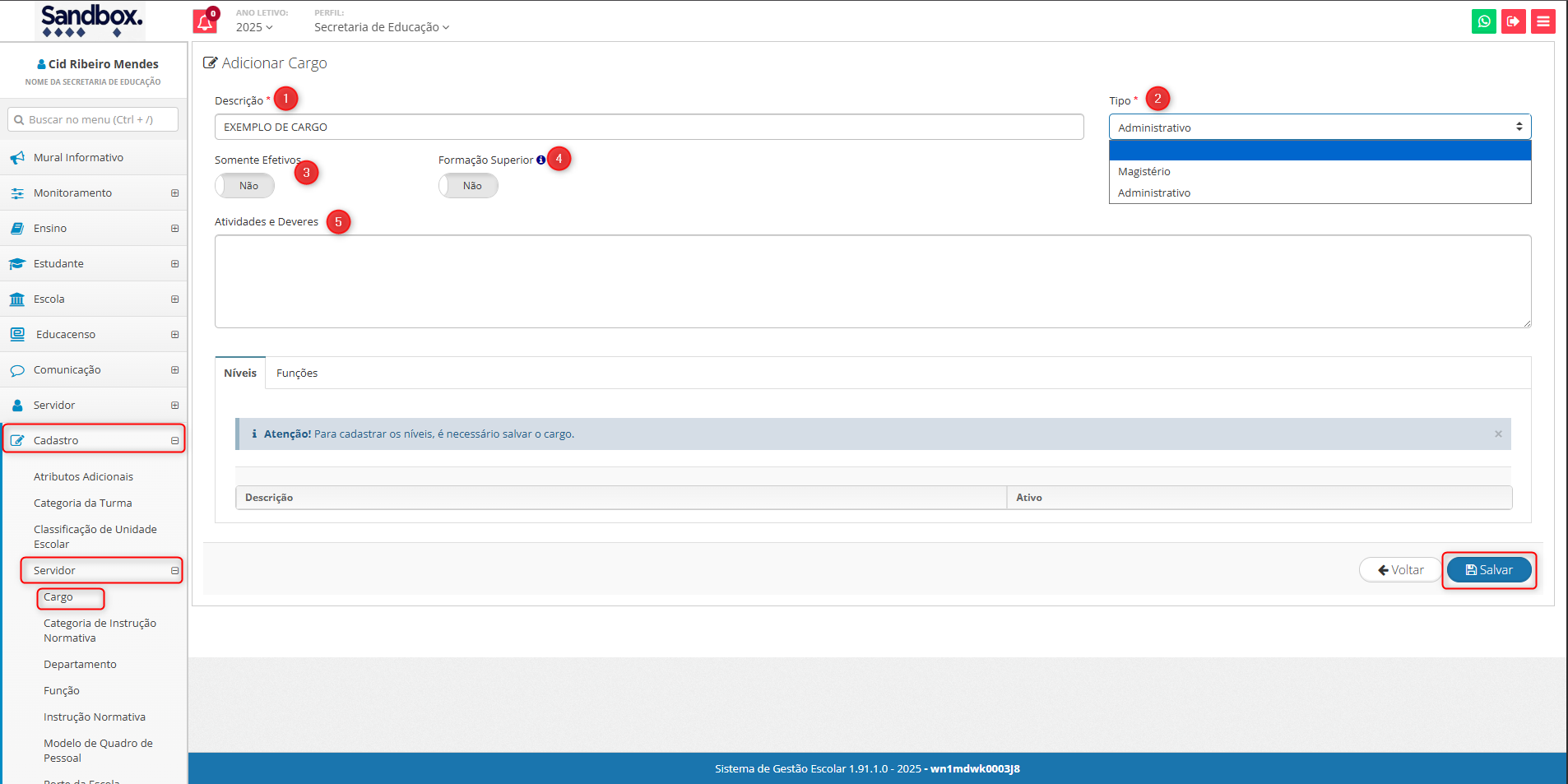Open the red hamburger menu icon
Viewport: 1568px width, 784px height.
(1542, 21)
